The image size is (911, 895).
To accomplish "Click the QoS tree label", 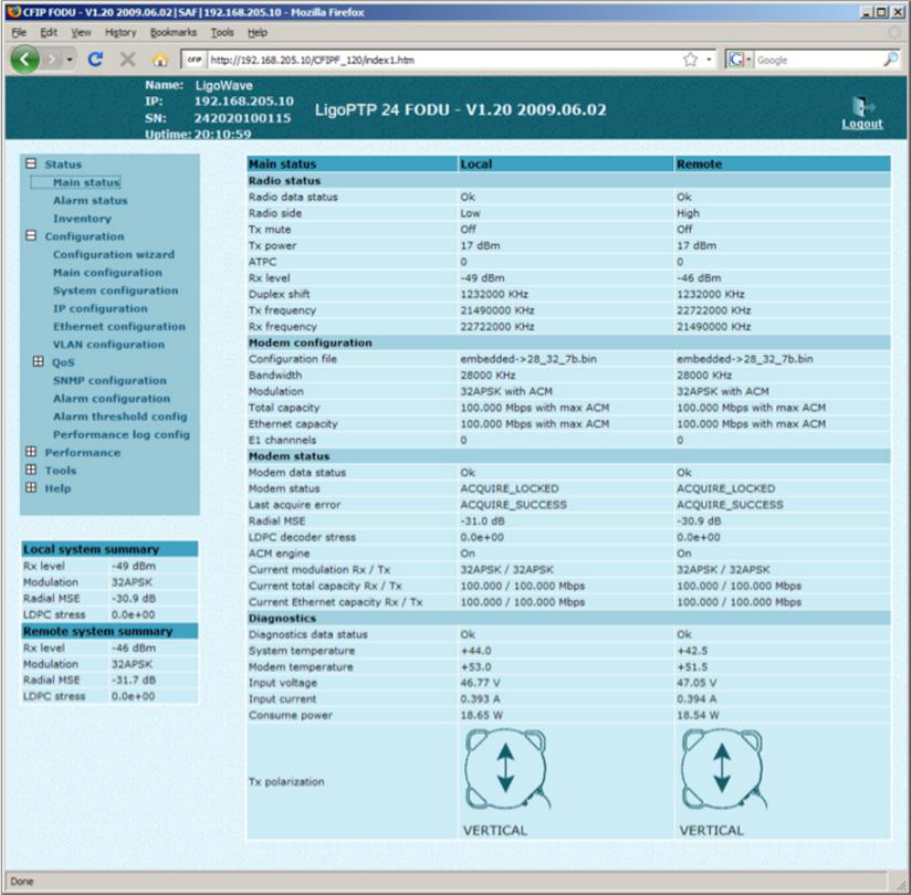I will pyautogui.click(x=63, y=363).
